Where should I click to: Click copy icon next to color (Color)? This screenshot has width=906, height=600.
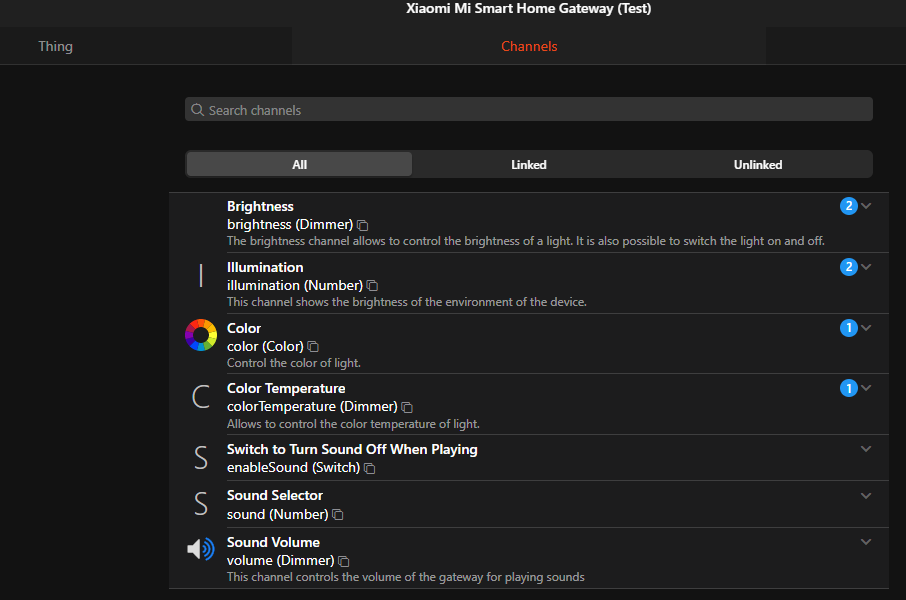coord(313,347)
